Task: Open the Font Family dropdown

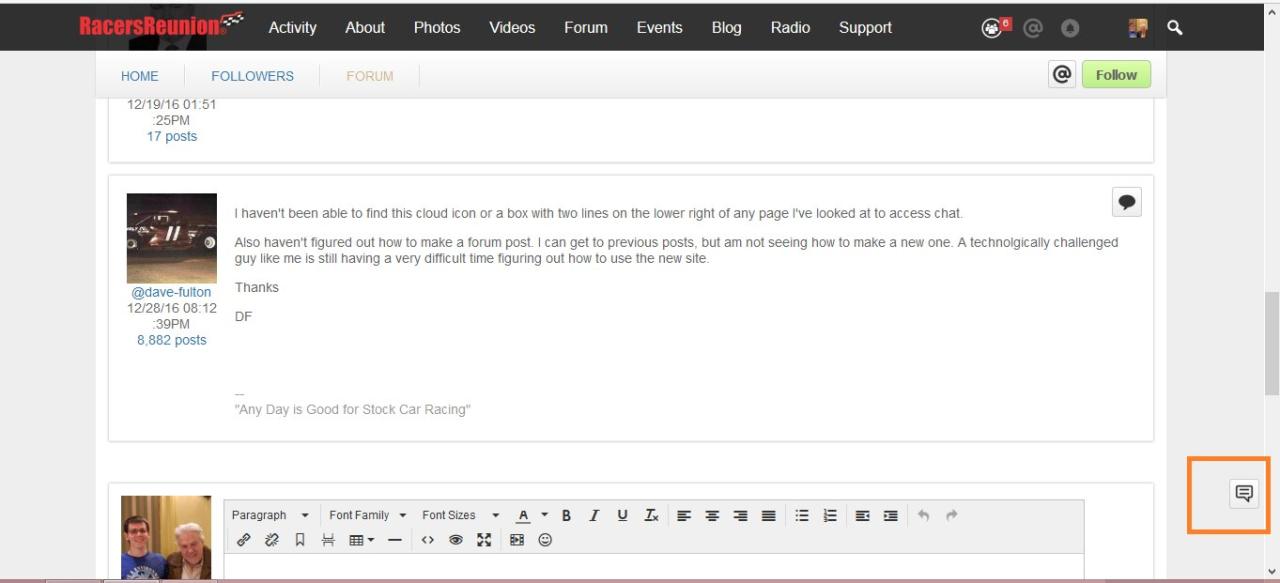Action: coord(367,515)
